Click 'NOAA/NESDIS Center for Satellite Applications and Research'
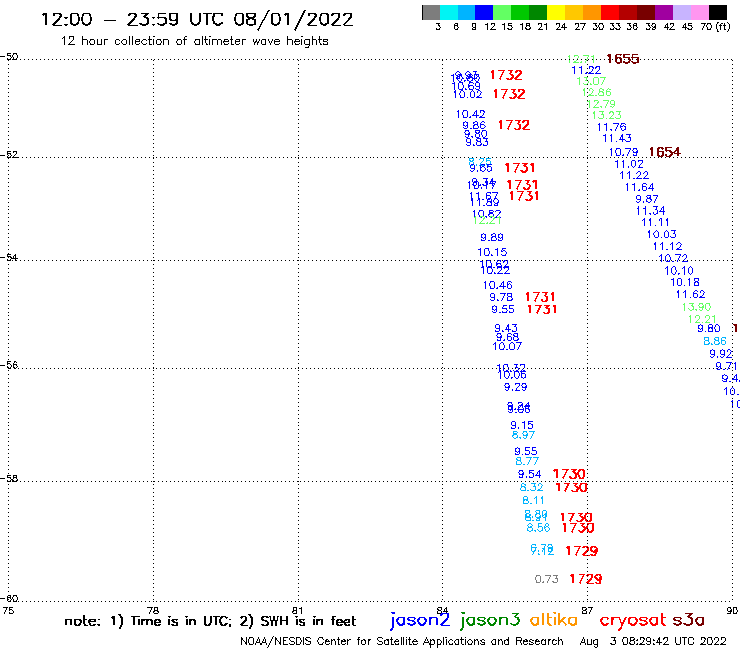 click(x=402, y=641)
